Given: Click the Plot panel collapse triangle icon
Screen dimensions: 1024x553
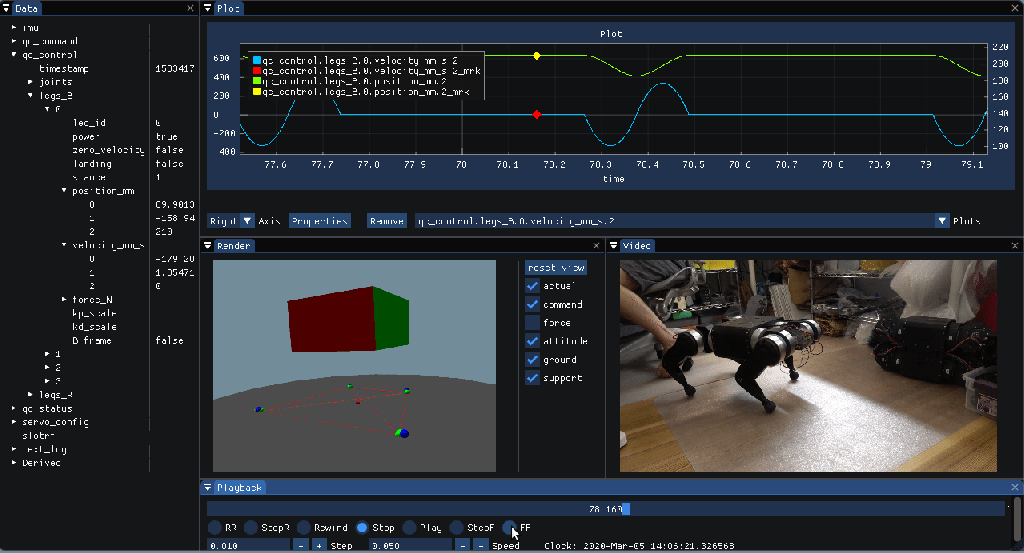Looking at the screenshot, I should pos(208,8).
